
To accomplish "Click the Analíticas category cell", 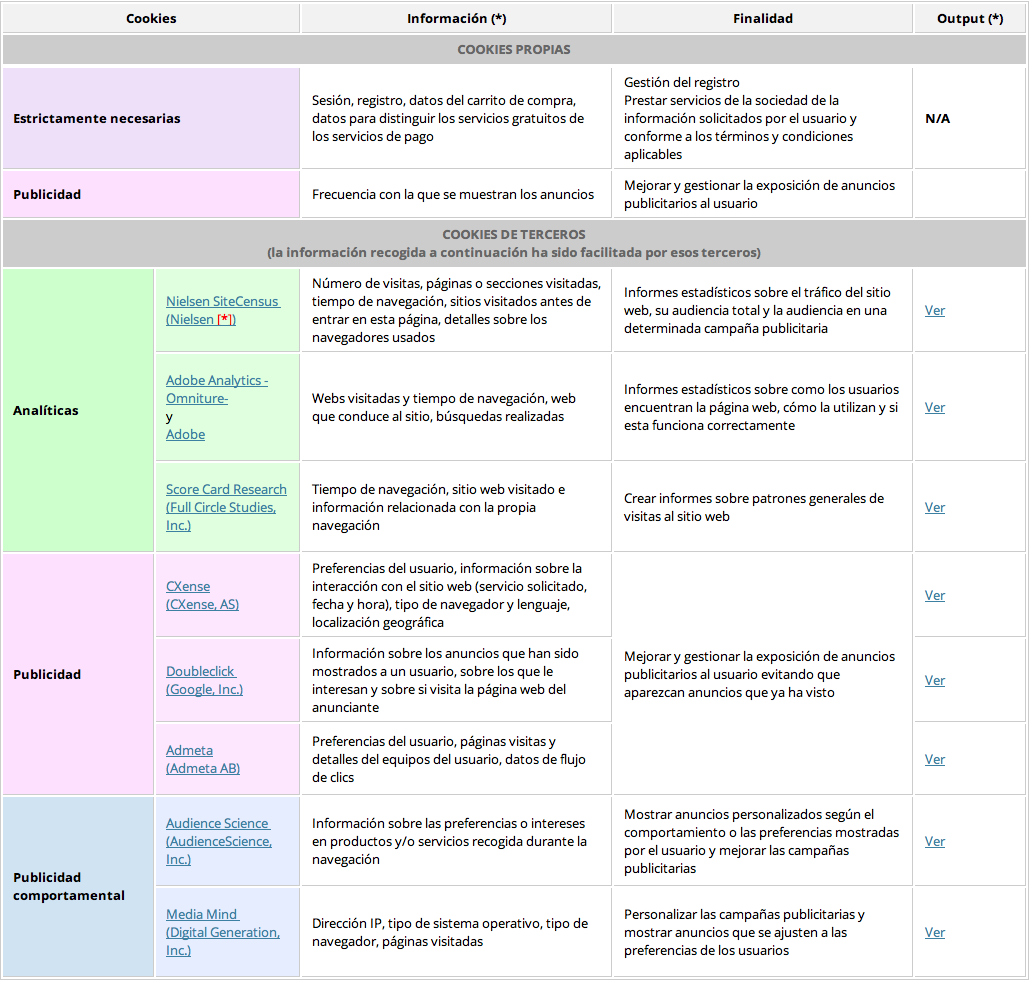I will coord(78,410).
